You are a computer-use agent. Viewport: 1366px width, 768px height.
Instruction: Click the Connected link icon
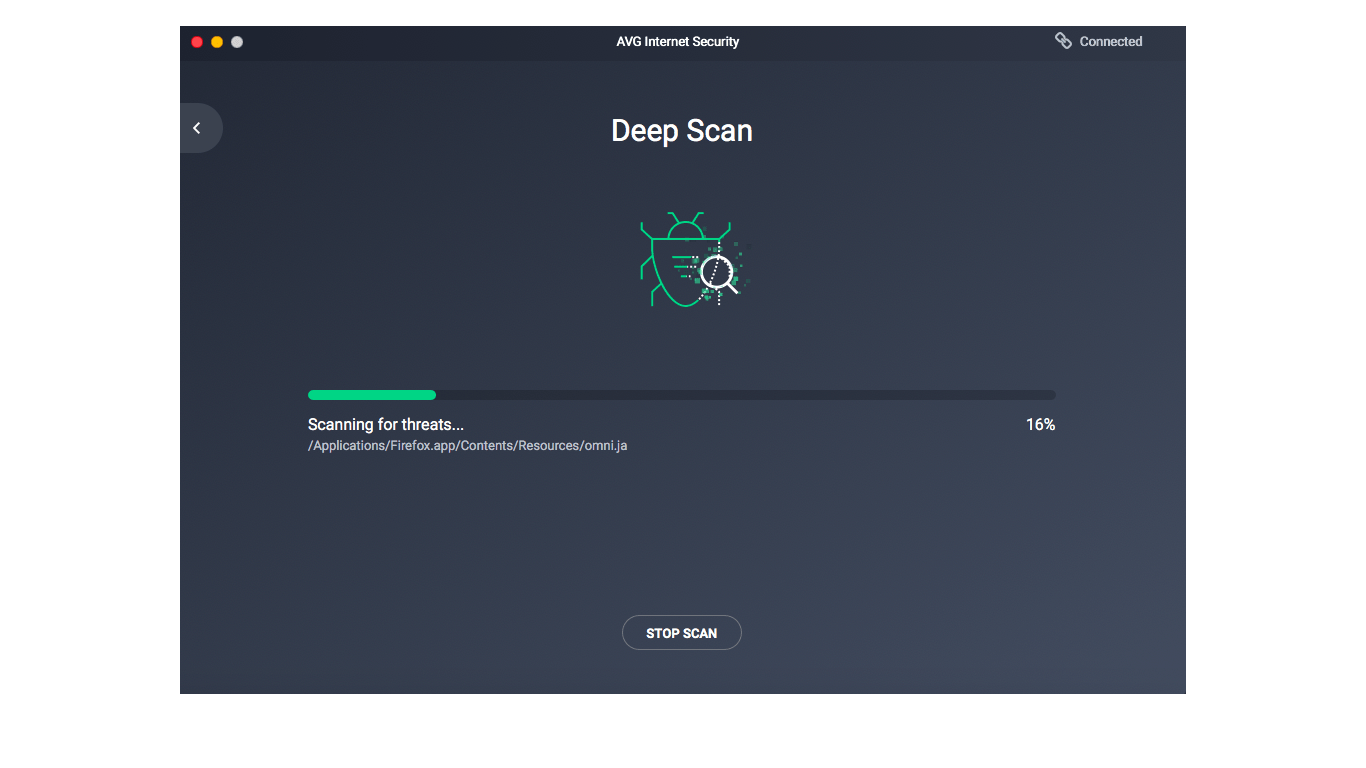(x=1063, y=41)
